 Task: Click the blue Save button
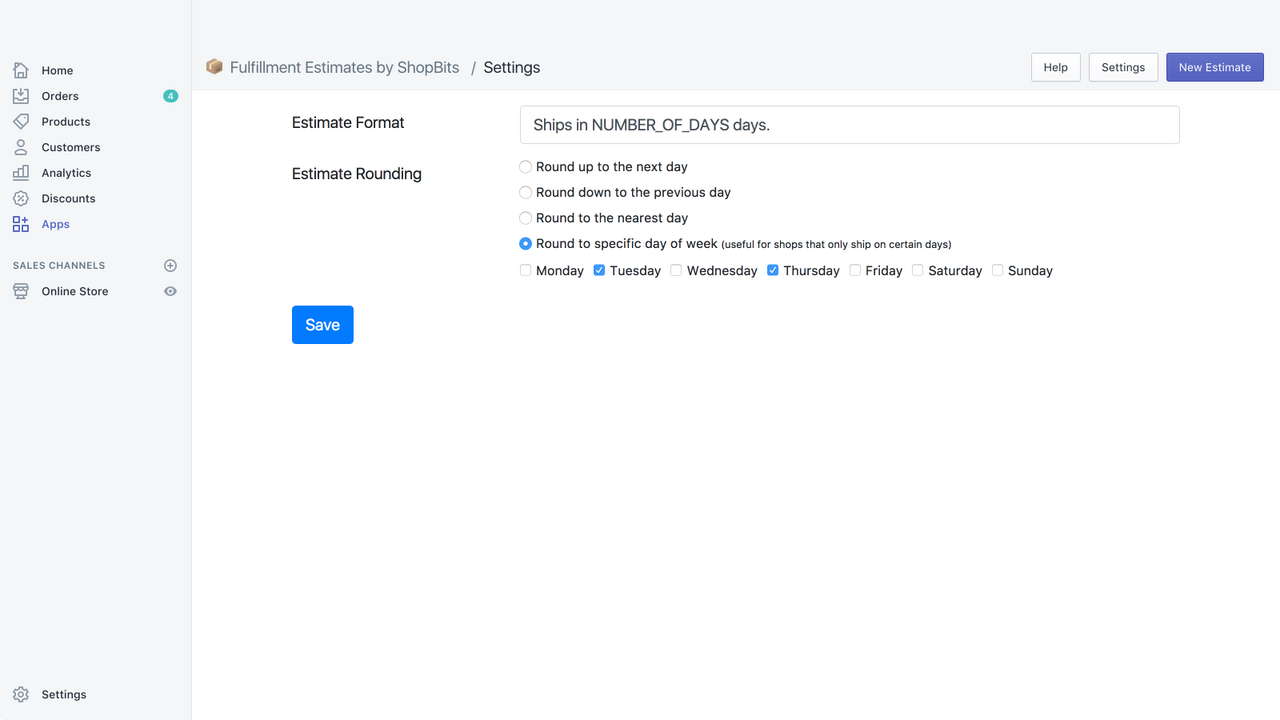pos(323,325)
